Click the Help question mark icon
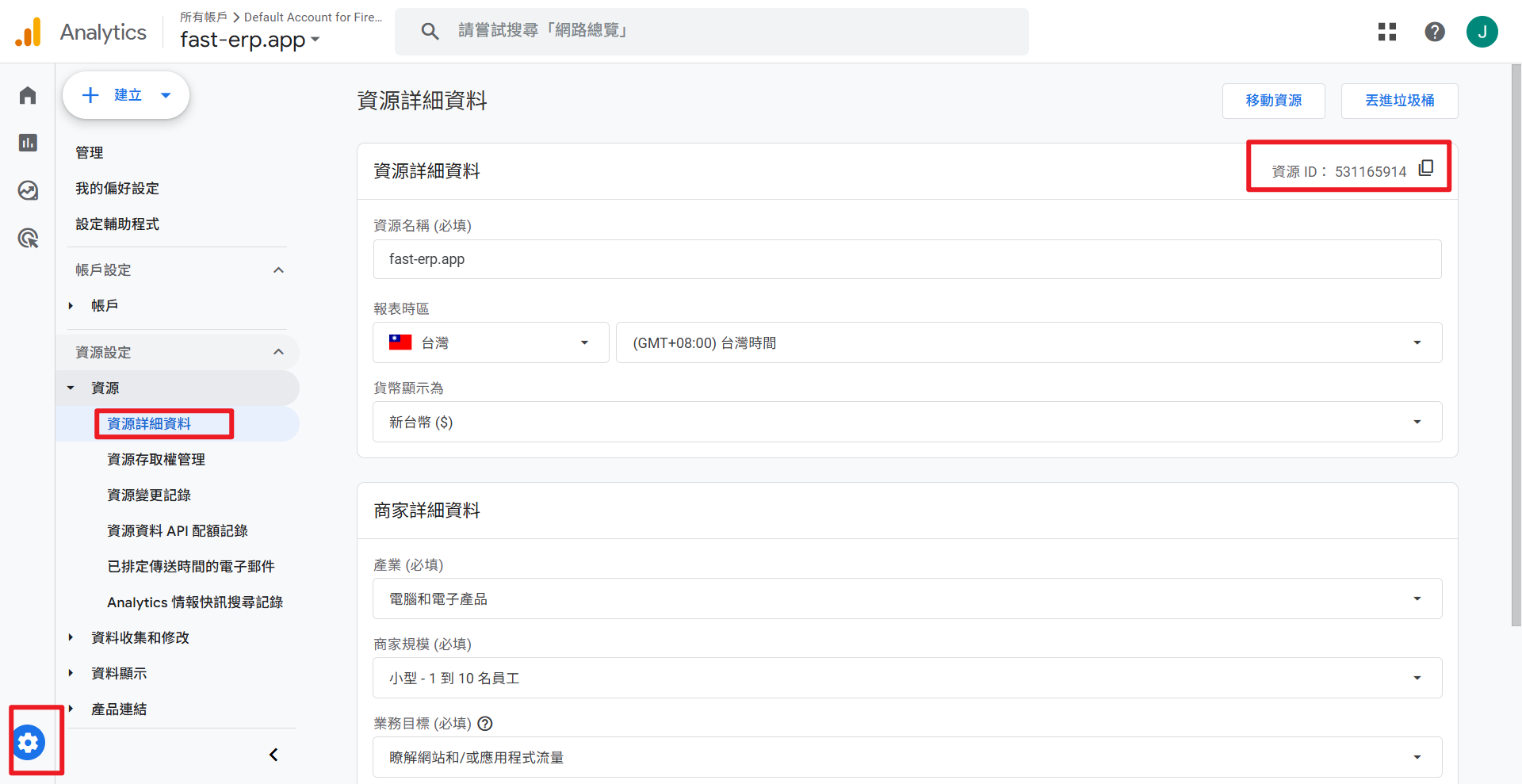The width and height of the screenshot is (1522, 784). tap(1435, 32)
